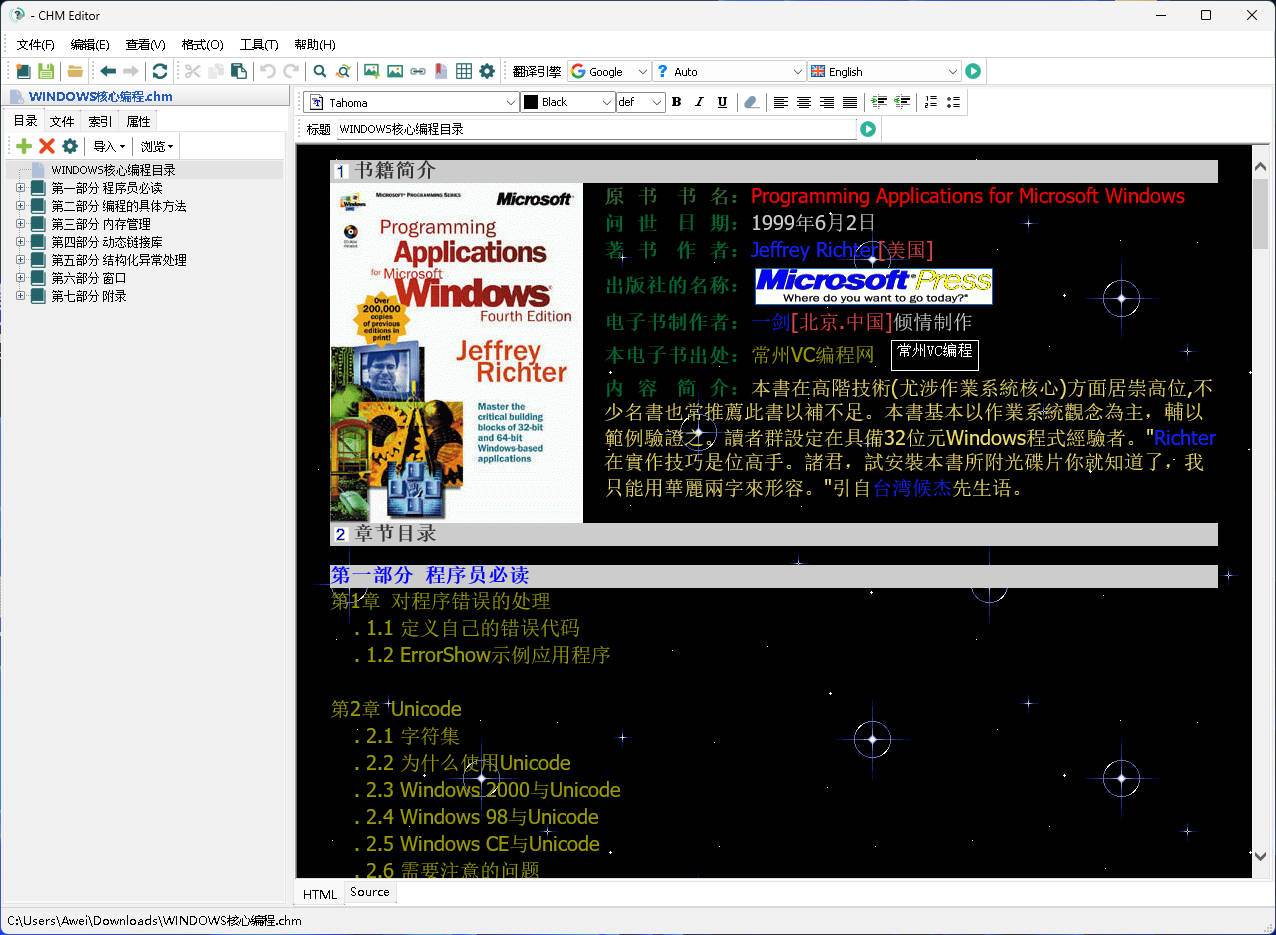Open a file with the folder icon
This screenshot has width=1276, height=935.
(x=75, y=71)
